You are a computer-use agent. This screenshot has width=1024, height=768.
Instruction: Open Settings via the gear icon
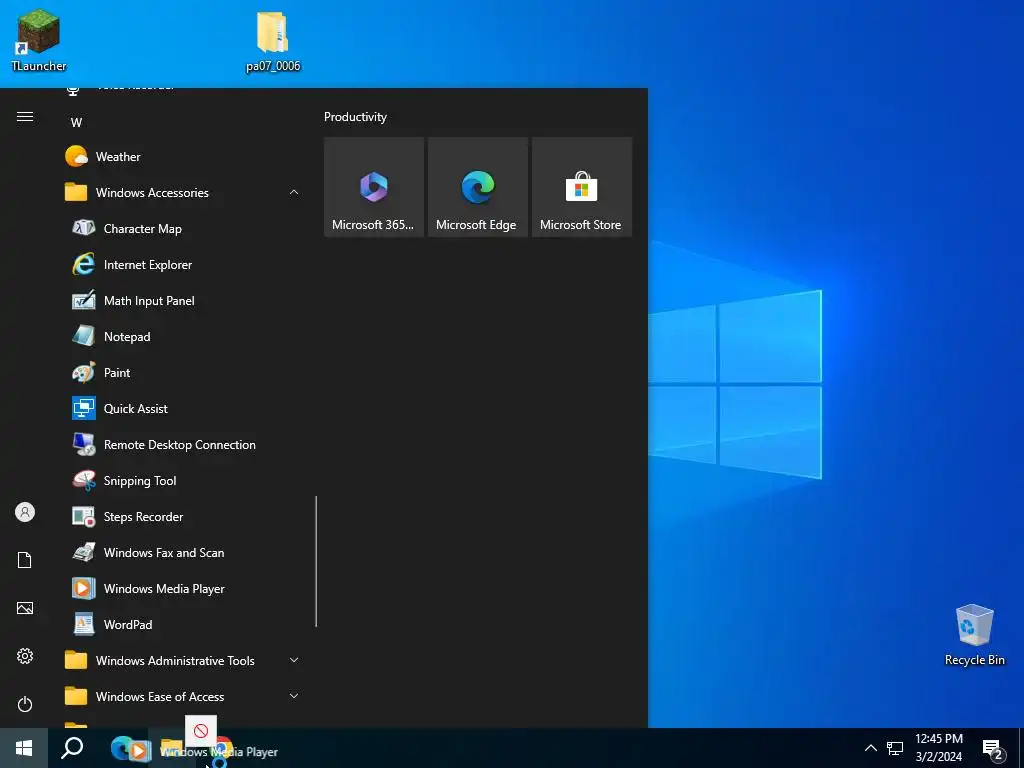point(25,656)
